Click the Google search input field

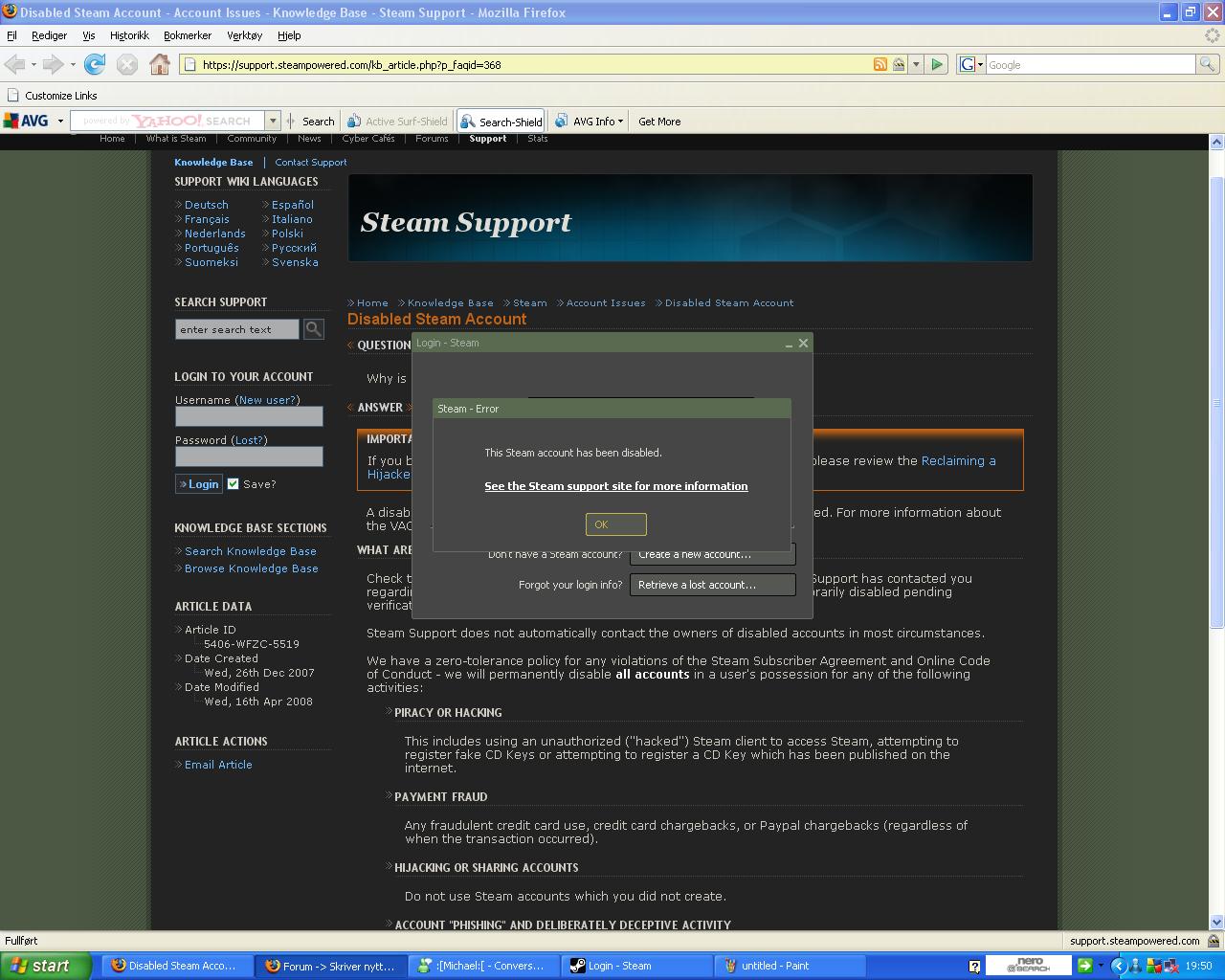pos(1090,64)
